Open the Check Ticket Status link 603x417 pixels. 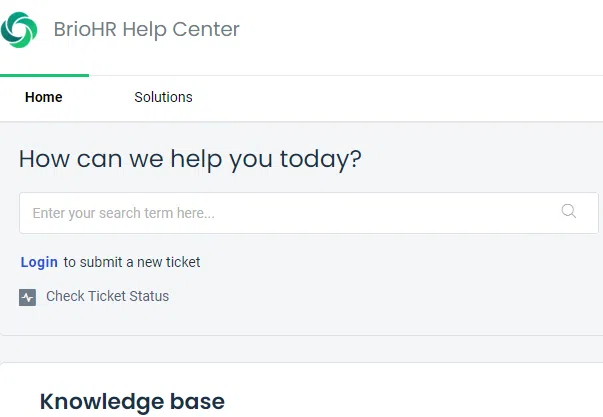click(107, 296)
